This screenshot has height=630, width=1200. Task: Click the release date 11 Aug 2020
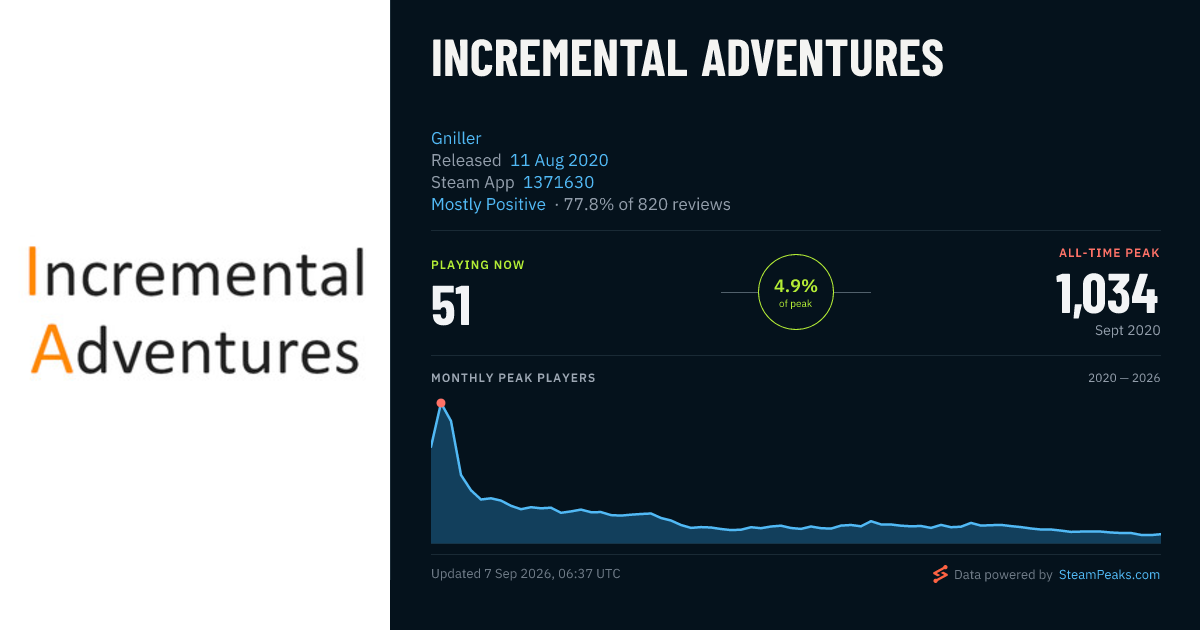click(x=559, y=160)
